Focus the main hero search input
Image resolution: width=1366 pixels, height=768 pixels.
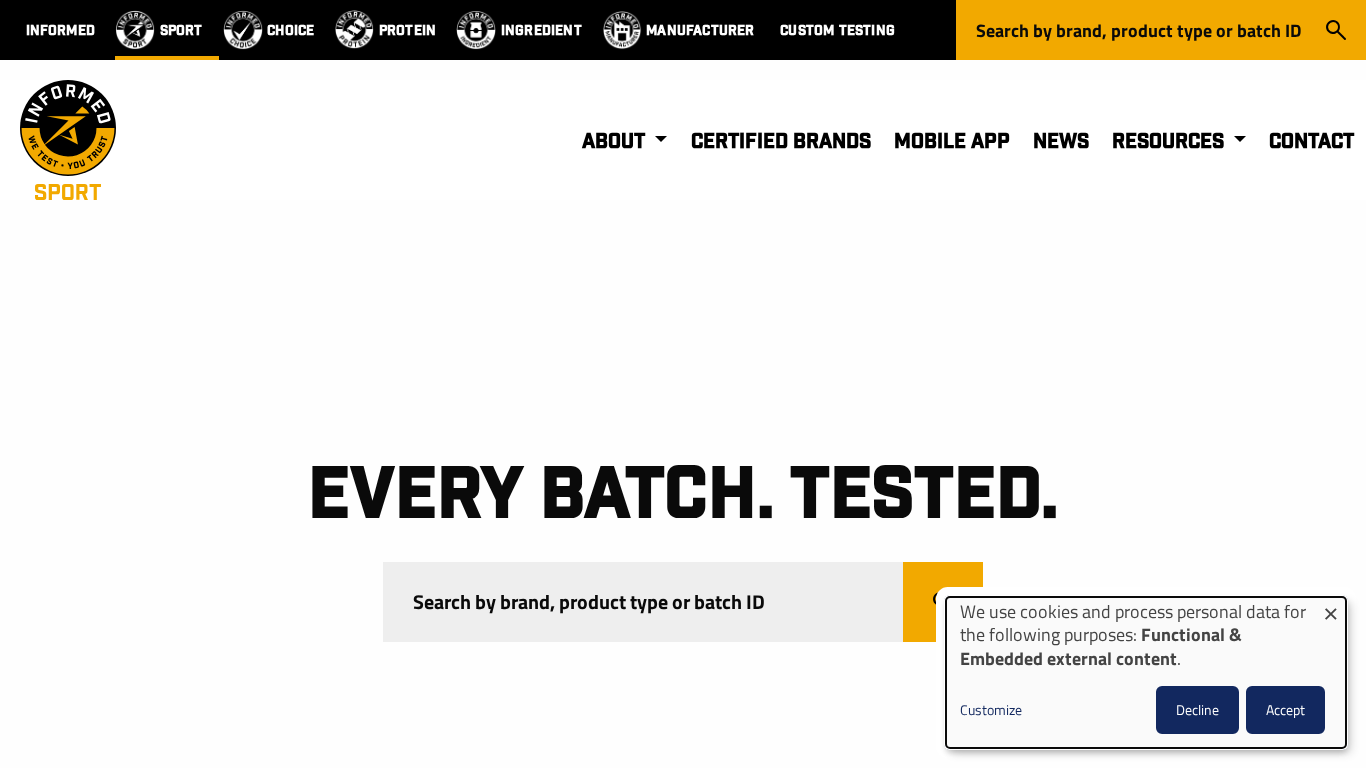pyautogui.click(x=643, y=602)
